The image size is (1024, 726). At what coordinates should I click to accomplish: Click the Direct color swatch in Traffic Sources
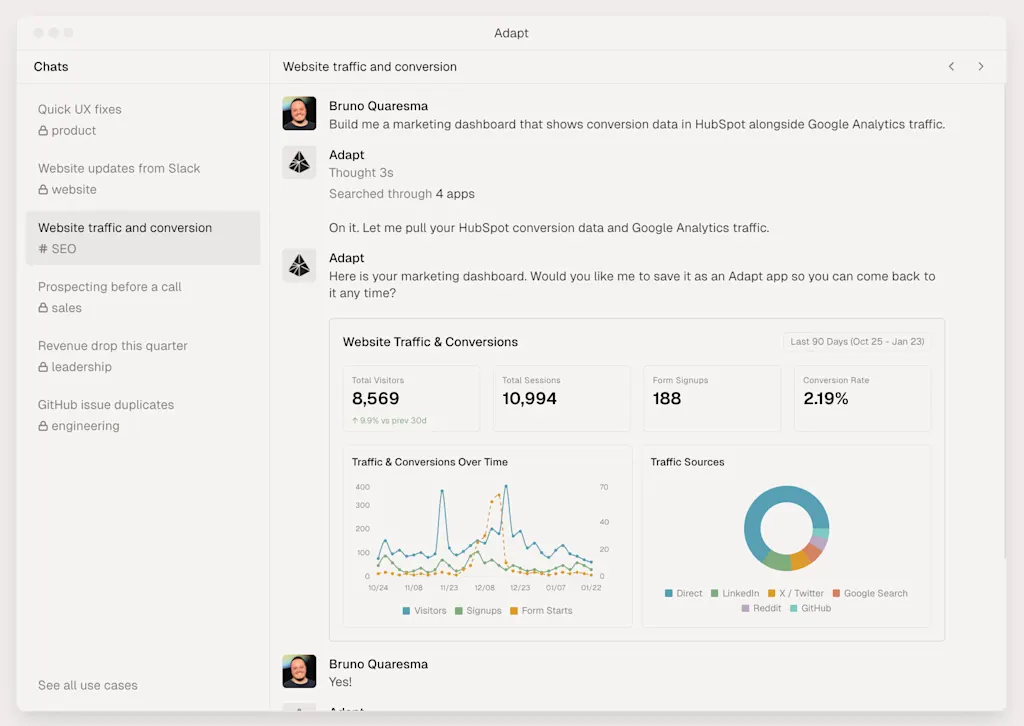669,593
